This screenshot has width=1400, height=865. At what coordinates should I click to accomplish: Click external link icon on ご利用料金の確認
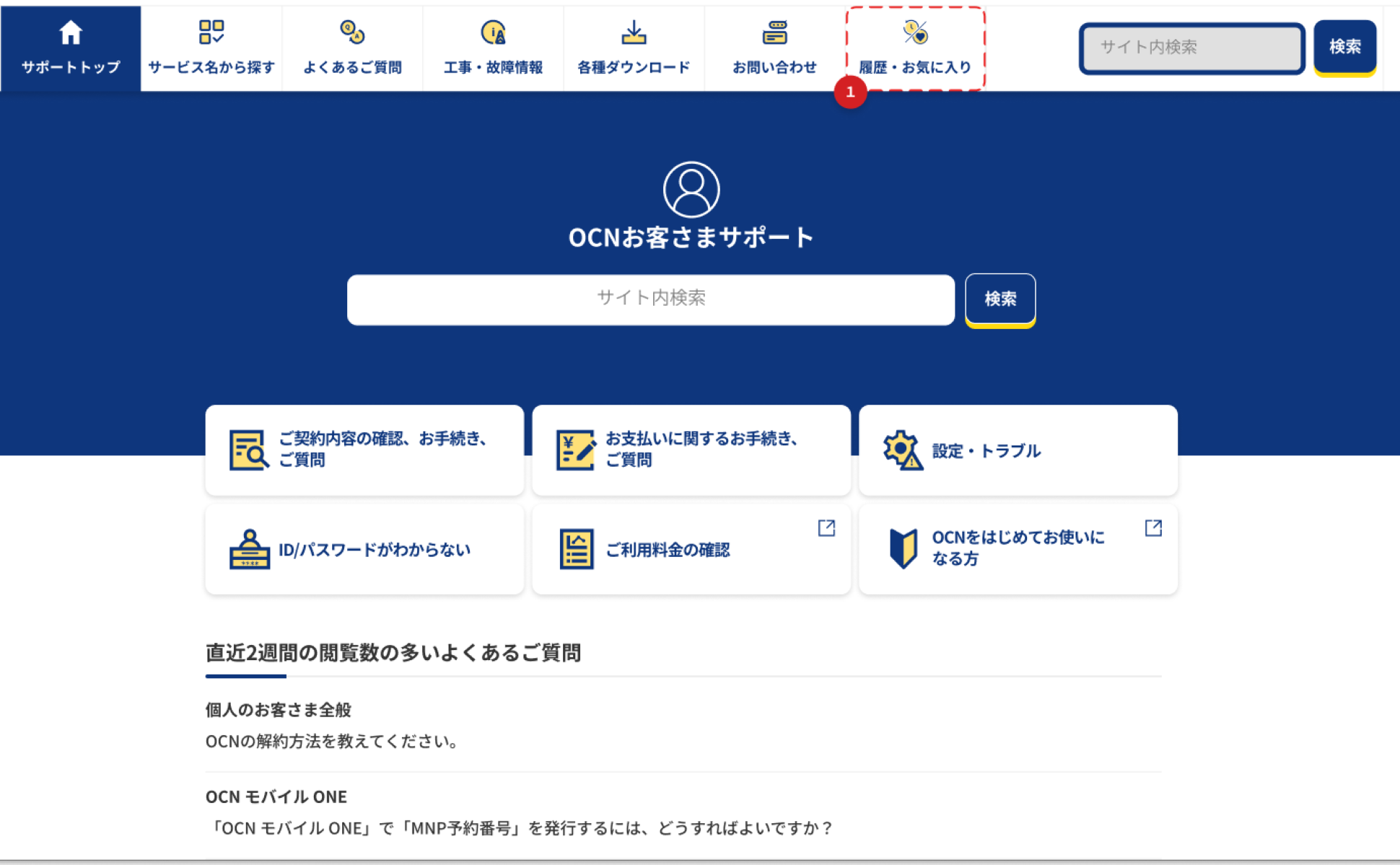click(x=826, y=528)
